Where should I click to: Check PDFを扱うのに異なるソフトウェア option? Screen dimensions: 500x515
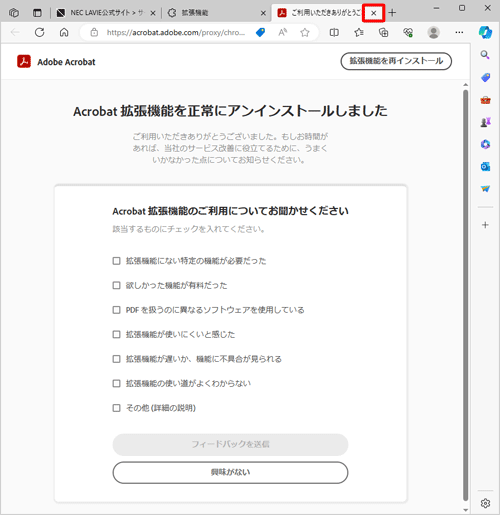tap(116, 310)
